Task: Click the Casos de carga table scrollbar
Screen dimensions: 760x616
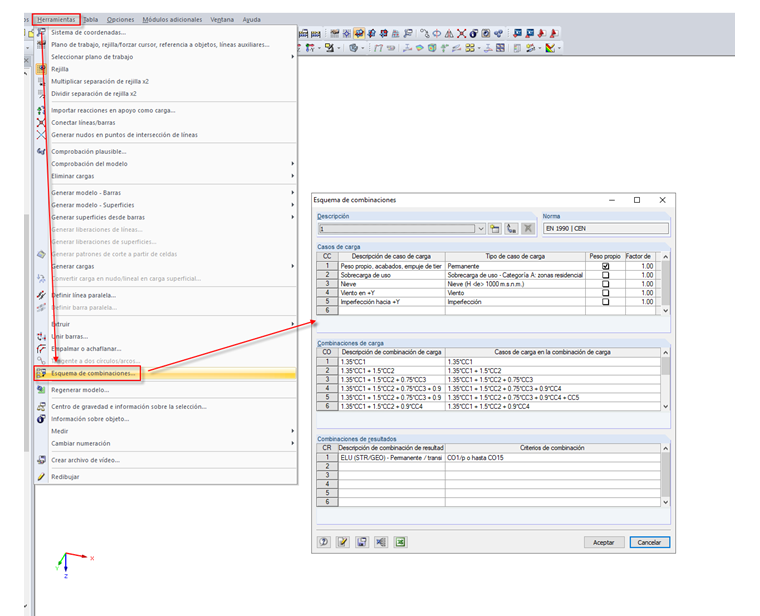Action: point(665,284)
